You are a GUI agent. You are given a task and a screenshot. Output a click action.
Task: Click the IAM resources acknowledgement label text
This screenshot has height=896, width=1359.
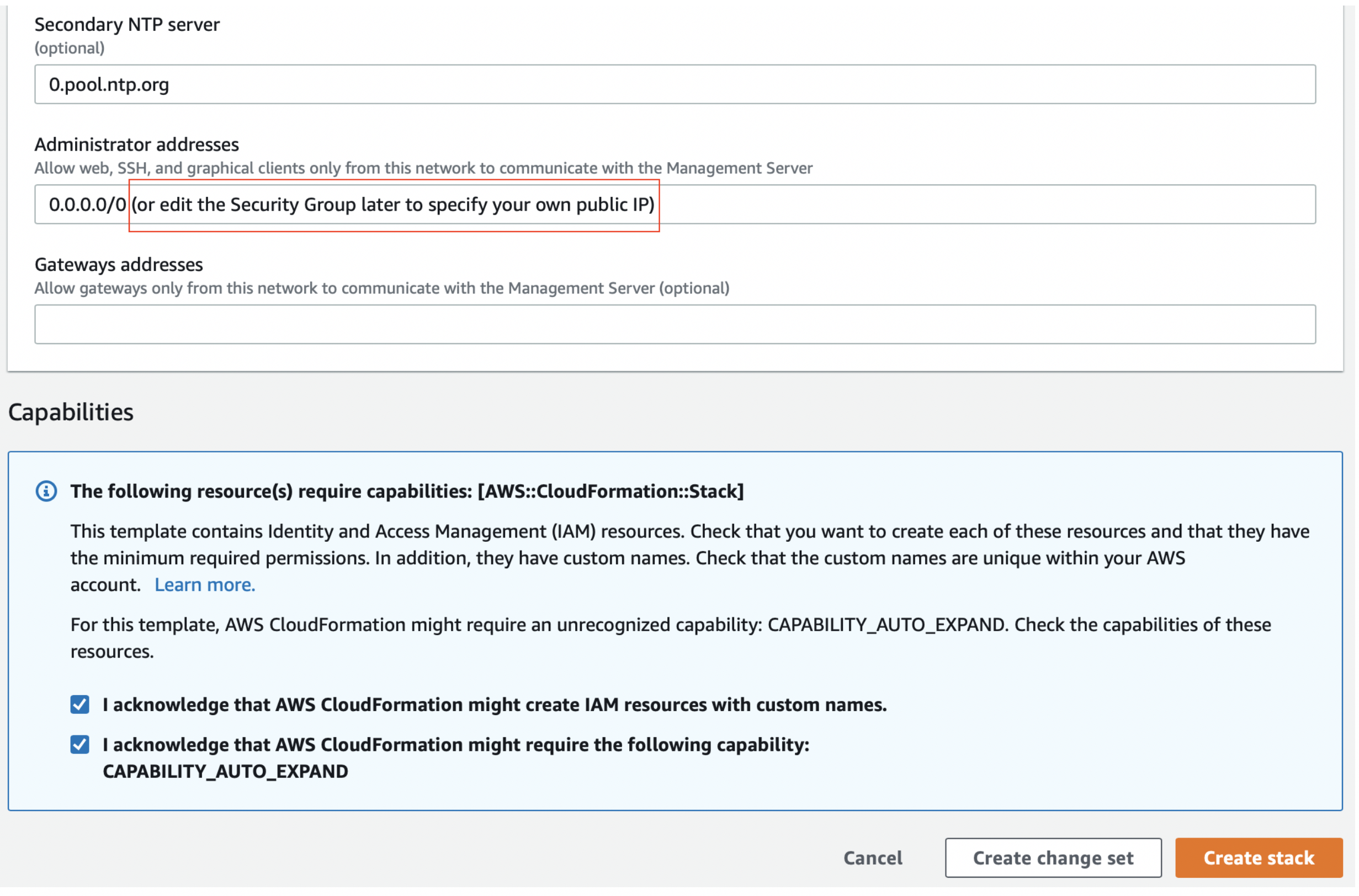(495, 706)
